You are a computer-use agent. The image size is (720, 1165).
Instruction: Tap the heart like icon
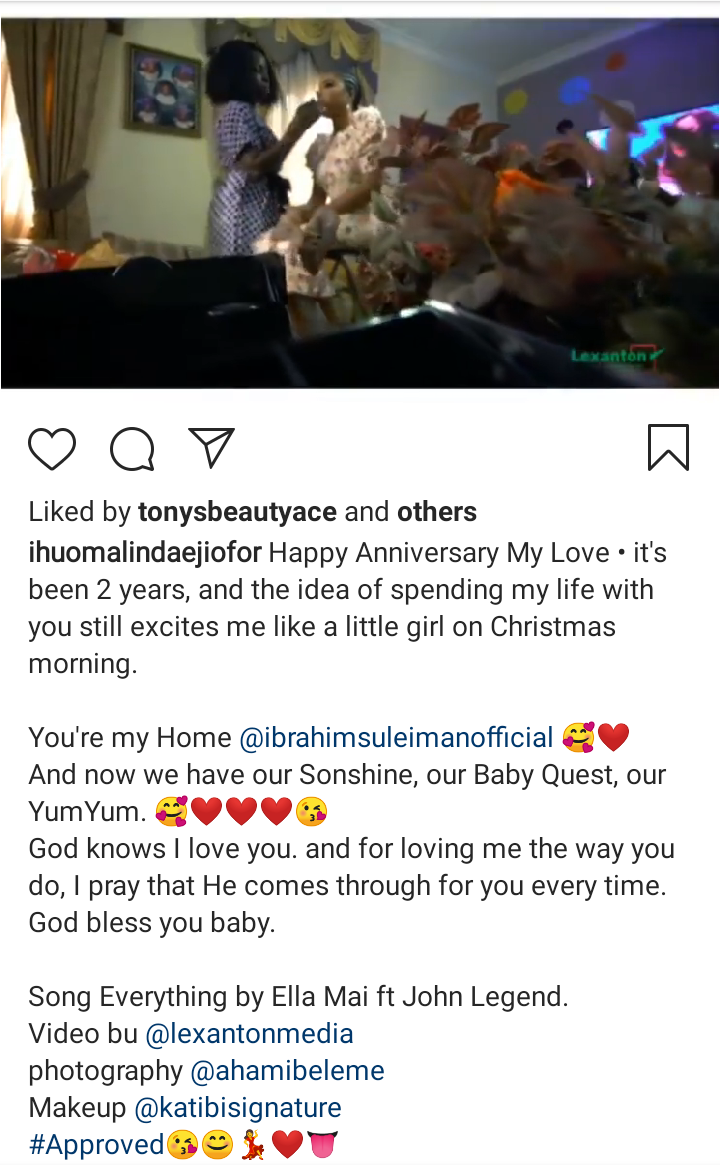click(52, 449)
